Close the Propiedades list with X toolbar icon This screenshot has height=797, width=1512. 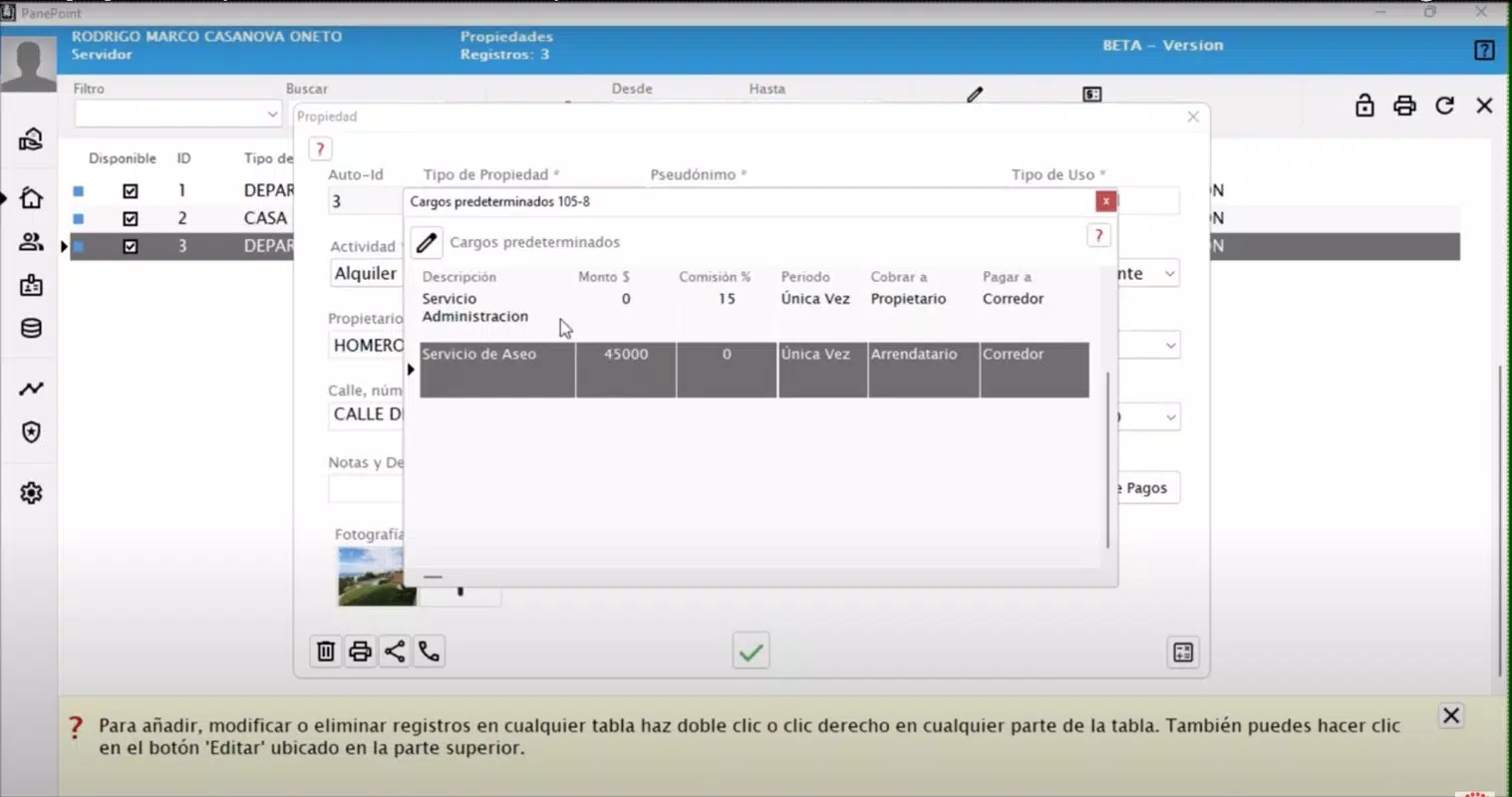click(x=1484, y=105)
